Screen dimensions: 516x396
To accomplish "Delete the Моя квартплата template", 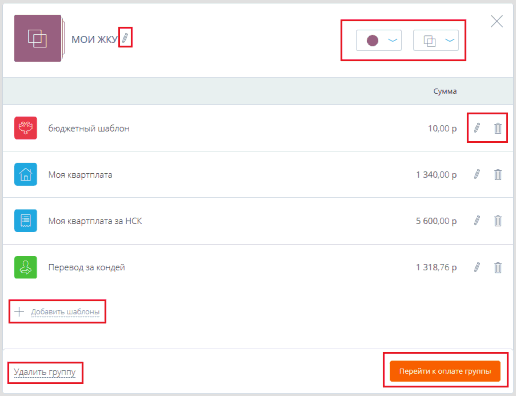I will 498,174.
